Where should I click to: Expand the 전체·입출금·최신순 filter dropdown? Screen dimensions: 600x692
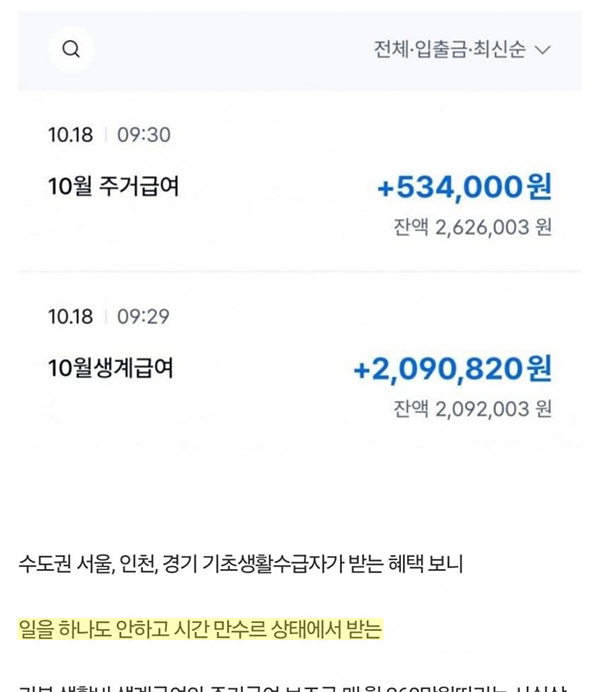(462, 49)
